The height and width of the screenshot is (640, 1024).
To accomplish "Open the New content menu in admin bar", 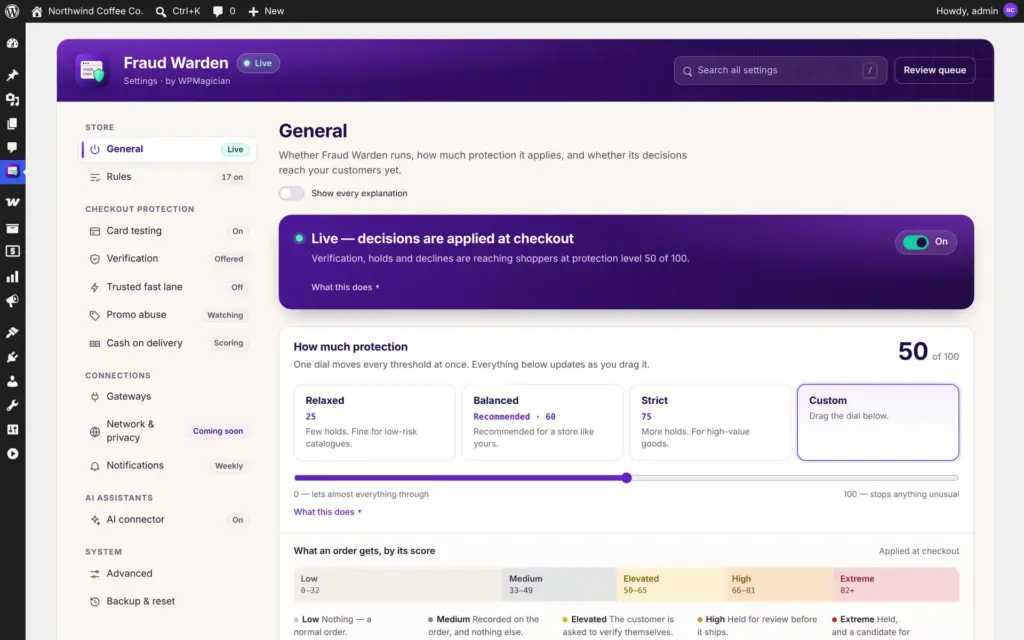I will 266,11.
